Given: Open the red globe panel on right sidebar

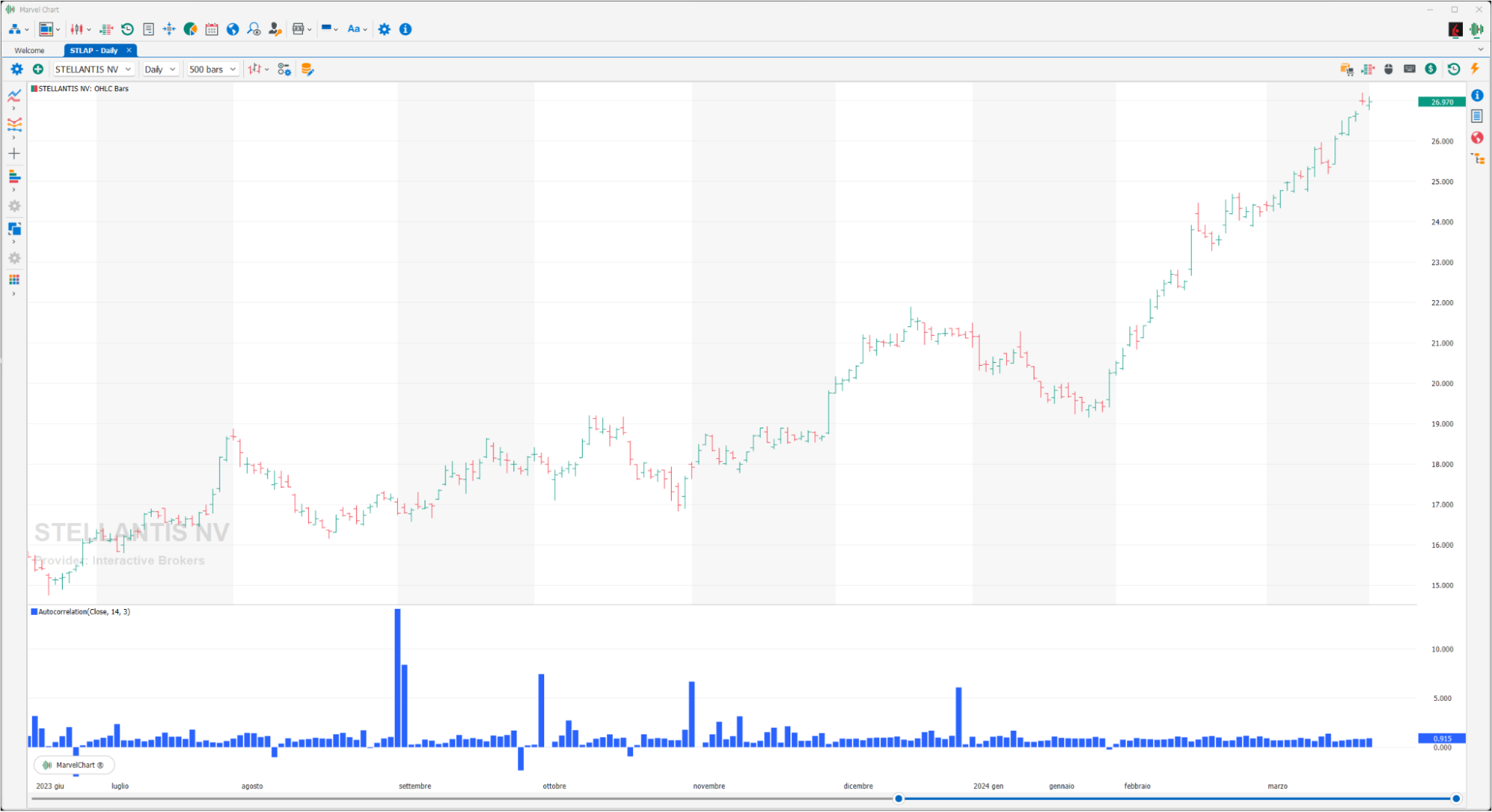Looking at the screenshot, I should click(1477, 137).
